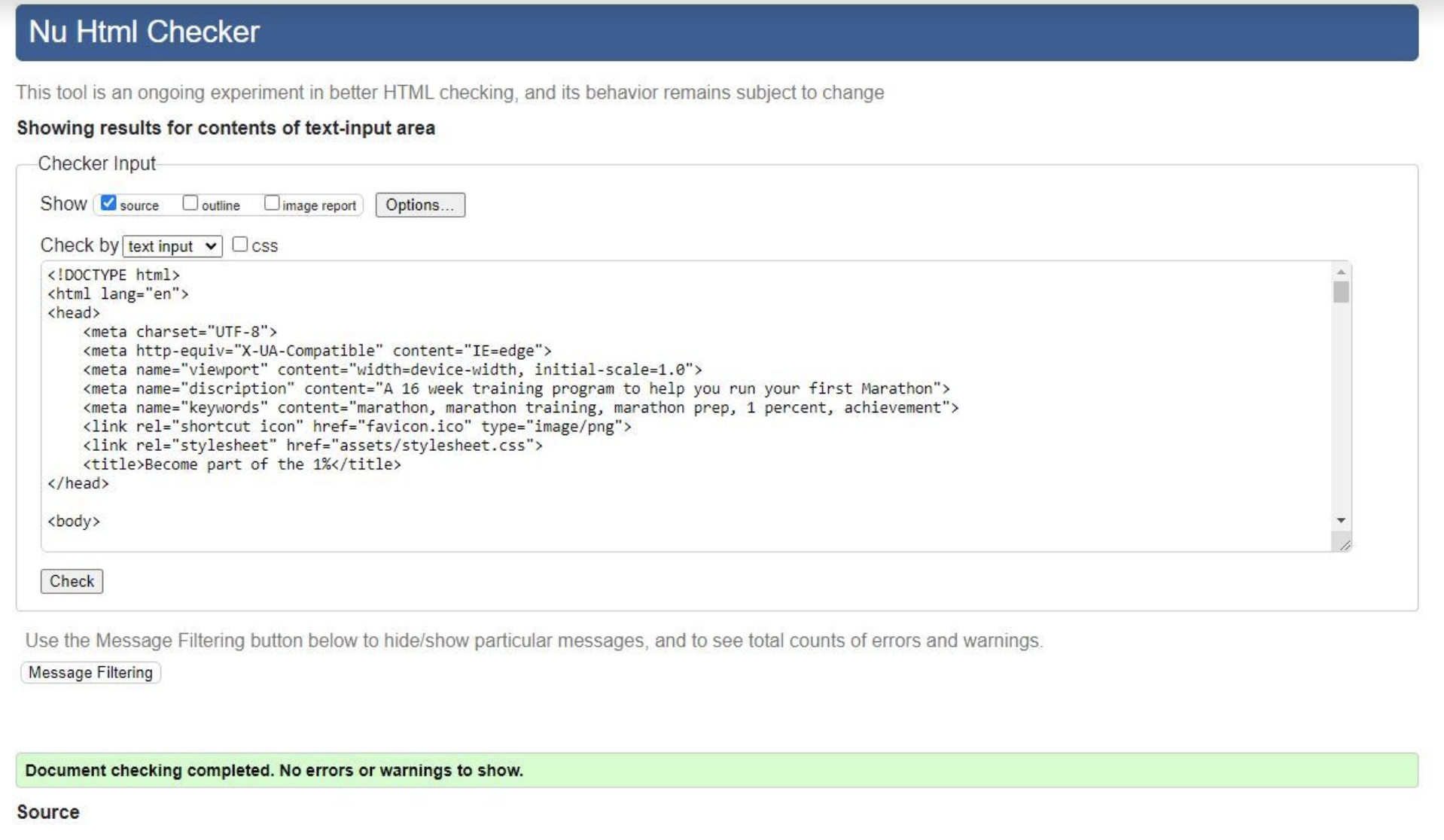Click the <!DOCTYPE html> line
Image resolution: width=1444 pixels, height=840 pixels.
114,275
